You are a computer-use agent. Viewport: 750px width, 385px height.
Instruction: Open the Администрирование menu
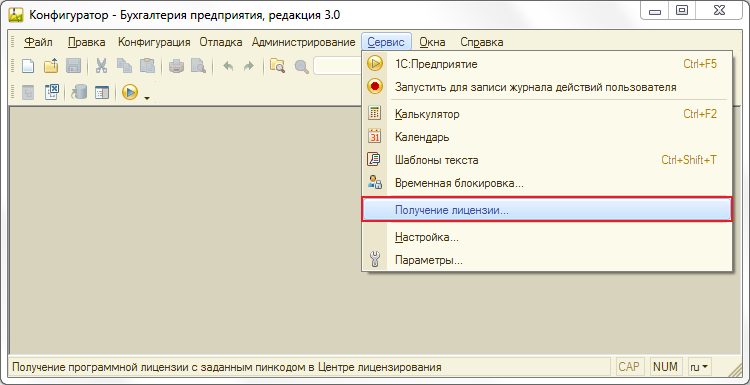pos(303,42)
